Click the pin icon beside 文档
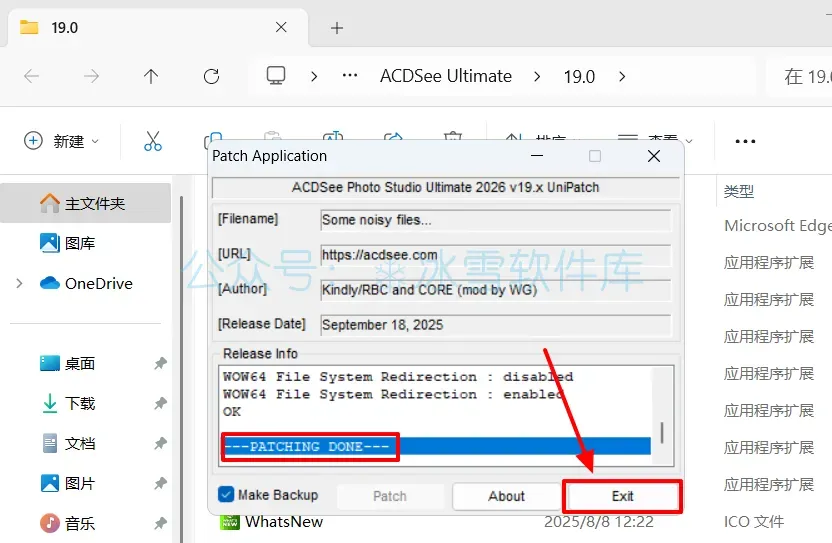The height and width of the screenshot is (543, 832). click(160, 443)
